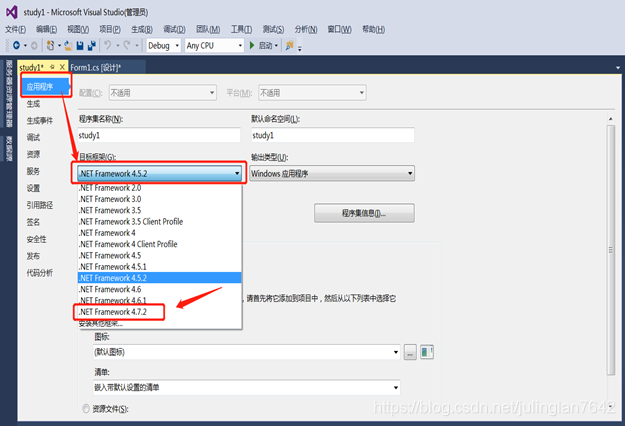Click the Redo toolbar icon

(127, 45)
